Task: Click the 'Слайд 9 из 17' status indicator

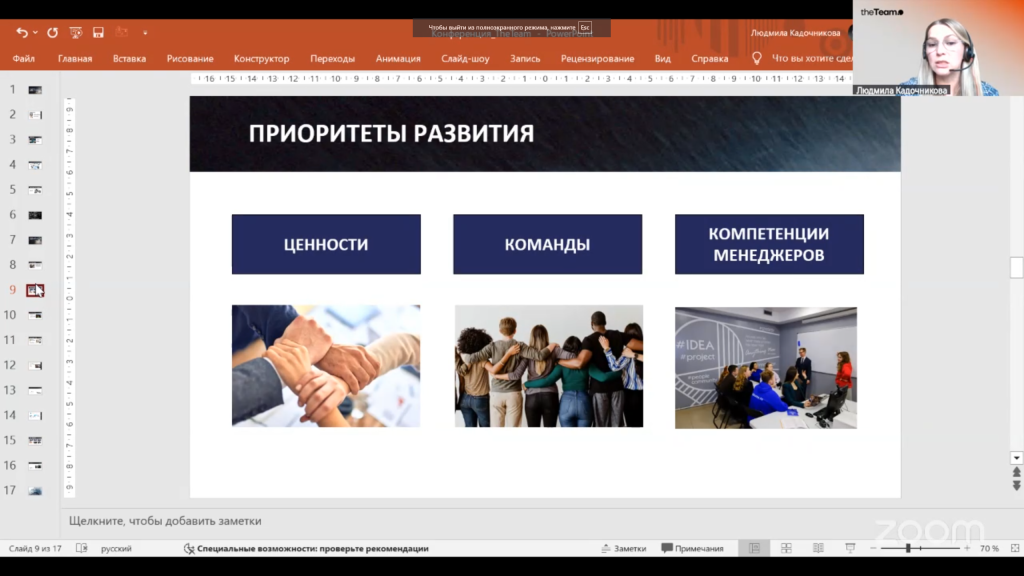Action: 35,549
